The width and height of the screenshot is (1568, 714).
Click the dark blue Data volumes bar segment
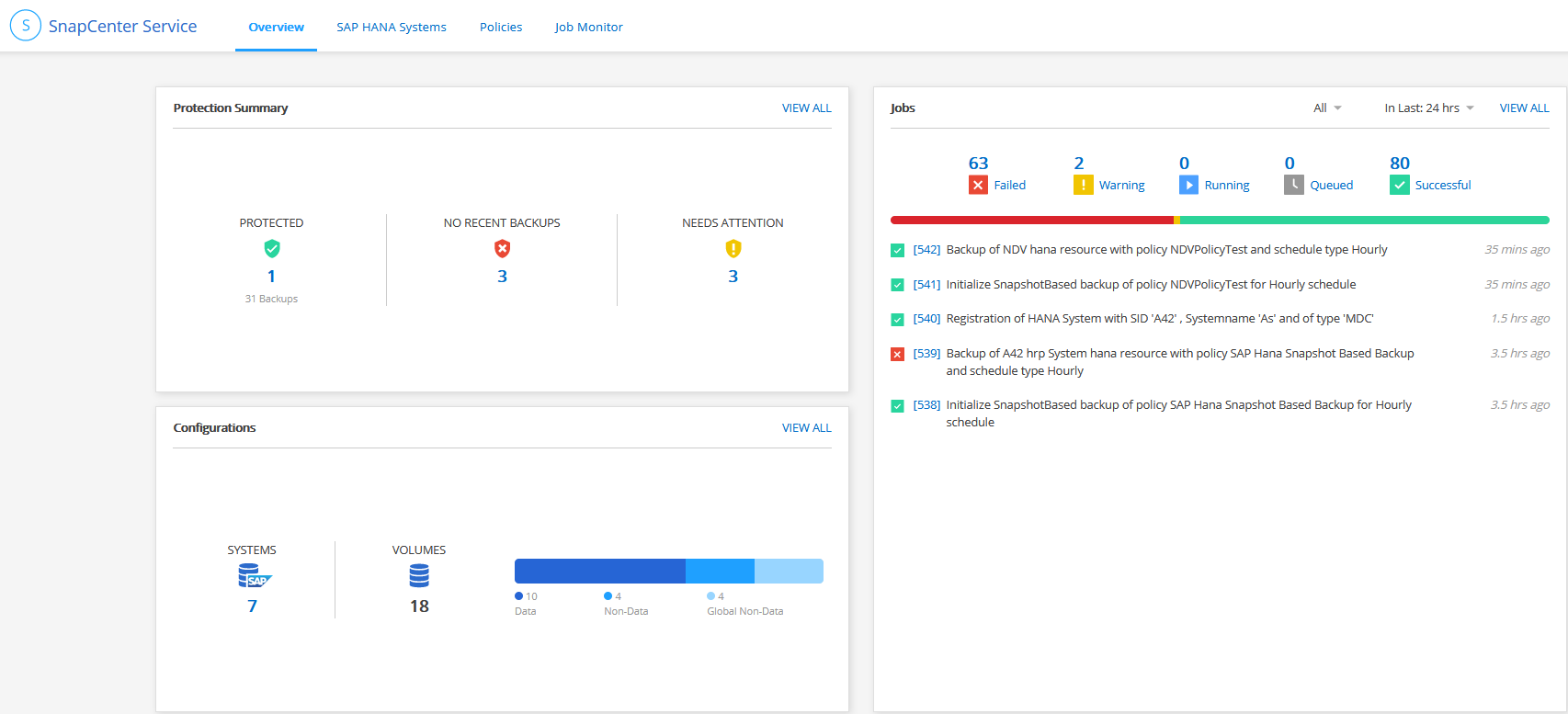click(599, 572)
